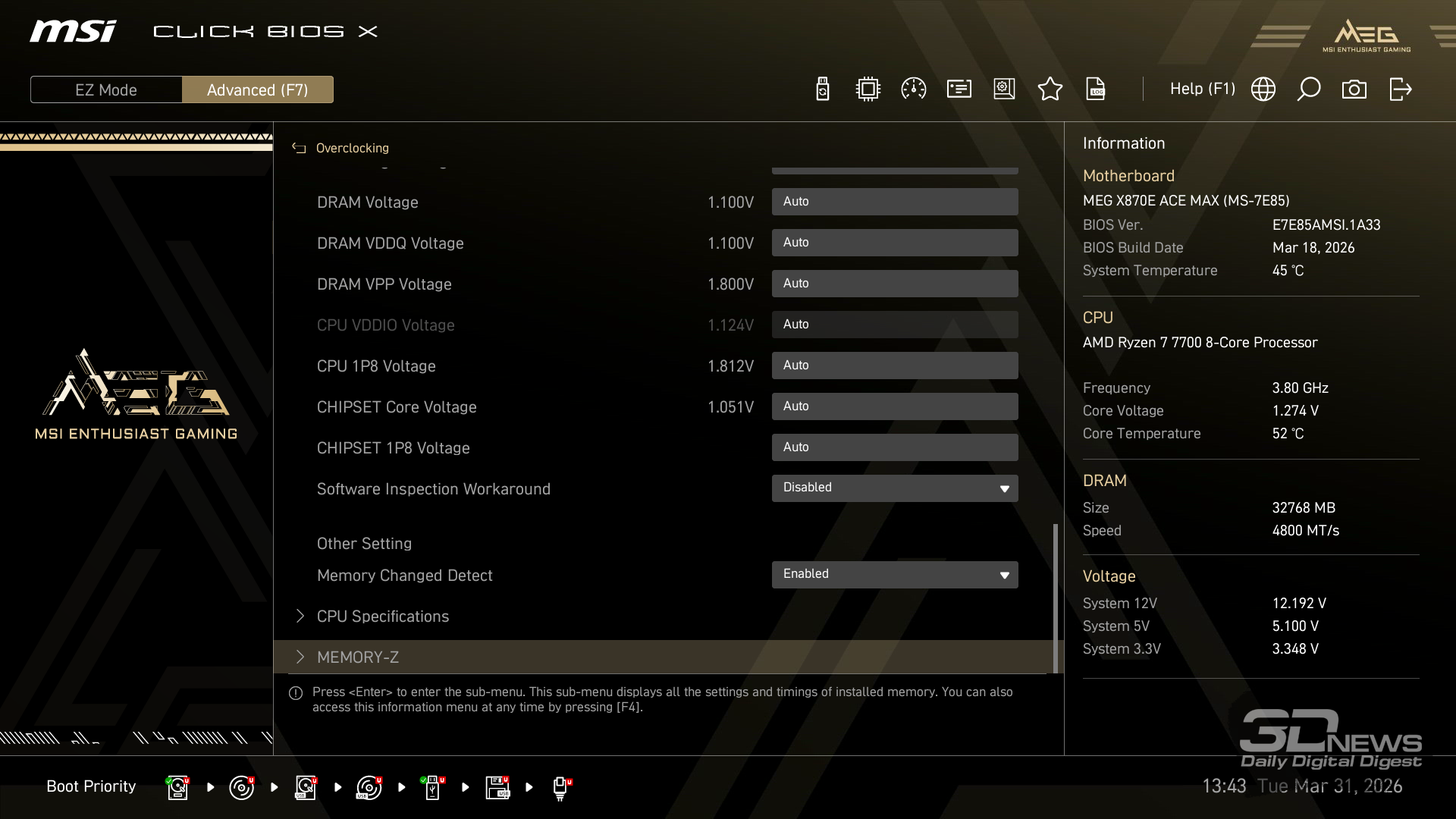The image size is (1456, 819).
Task: Open search with magnifier icon
Action: 1308,89
